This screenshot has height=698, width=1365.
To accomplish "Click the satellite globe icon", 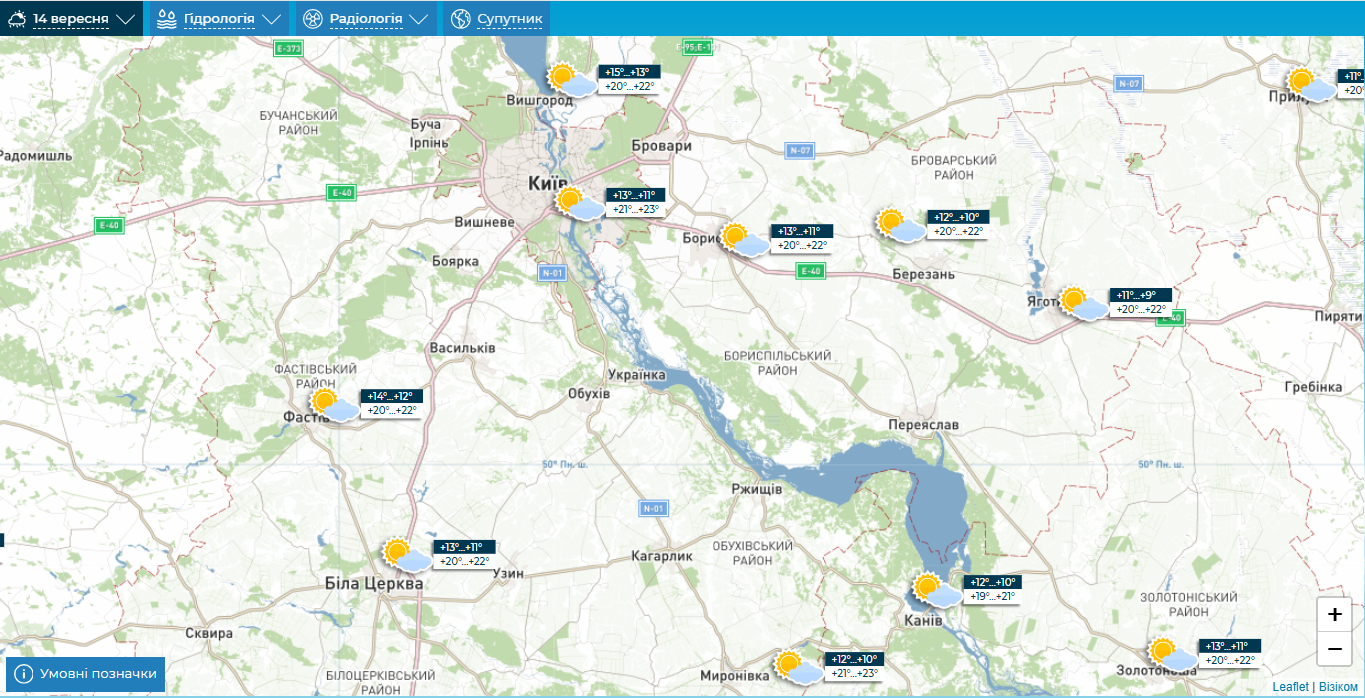I will [460, 19].
